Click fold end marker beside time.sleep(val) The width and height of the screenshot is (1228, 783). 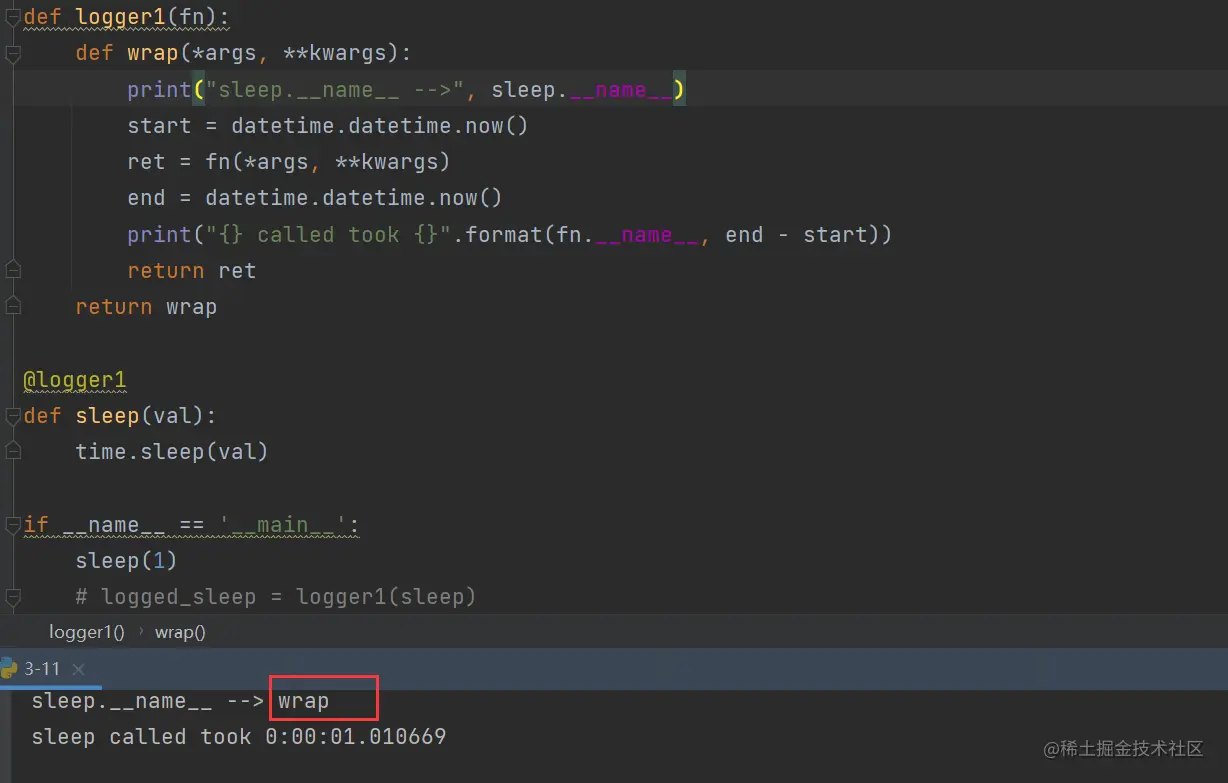[12, 451]
